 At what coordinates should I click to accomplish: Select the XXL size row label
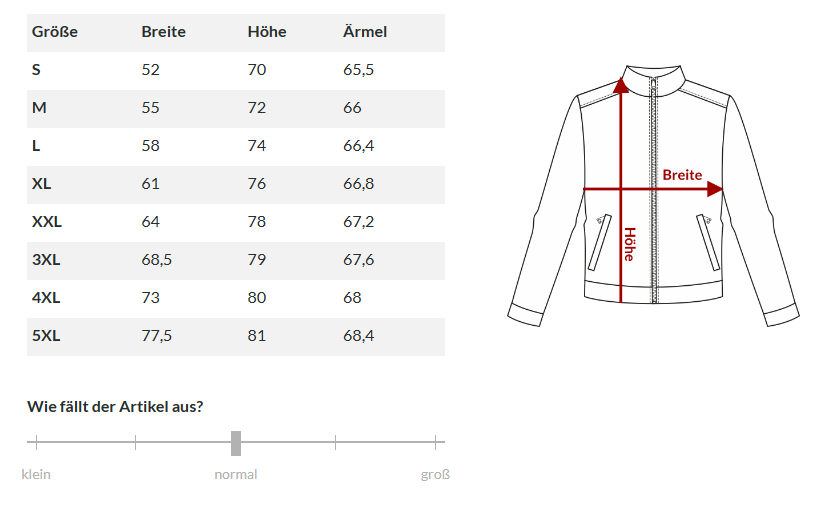pos(47,222)
